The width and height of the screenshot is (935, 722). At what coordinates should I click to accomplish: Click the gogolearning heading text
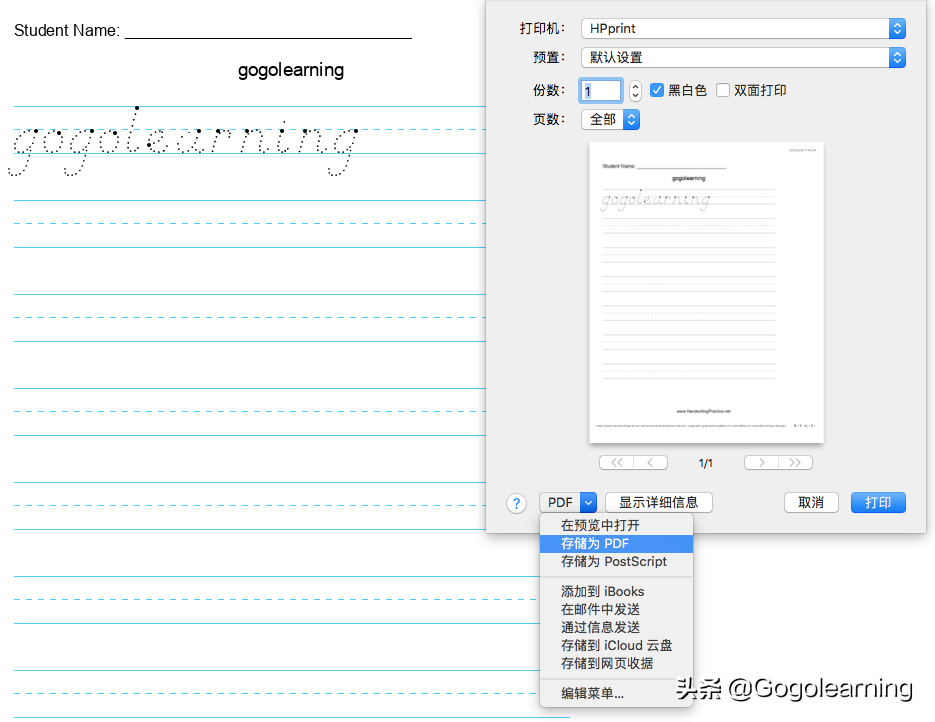tap(291, 70)
